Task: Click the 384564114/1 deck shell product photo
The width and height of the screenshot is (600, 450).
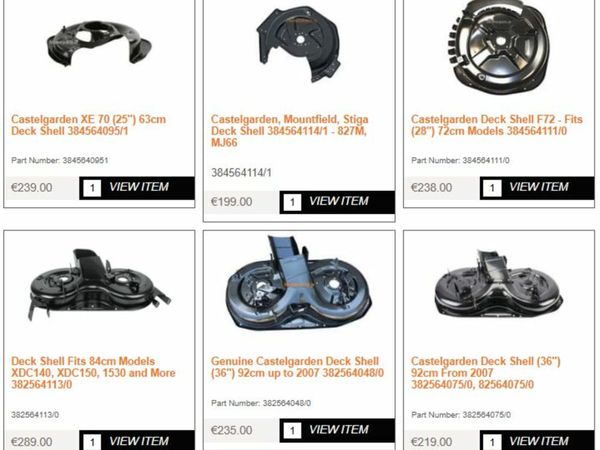Action: coord(299,44)
